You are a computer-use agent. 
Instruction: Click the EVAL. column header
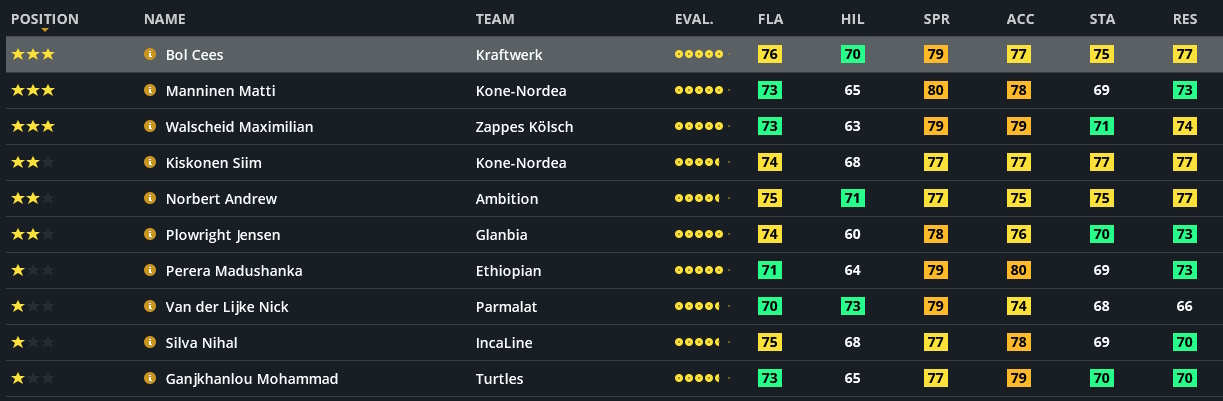[x=694, y=19]
